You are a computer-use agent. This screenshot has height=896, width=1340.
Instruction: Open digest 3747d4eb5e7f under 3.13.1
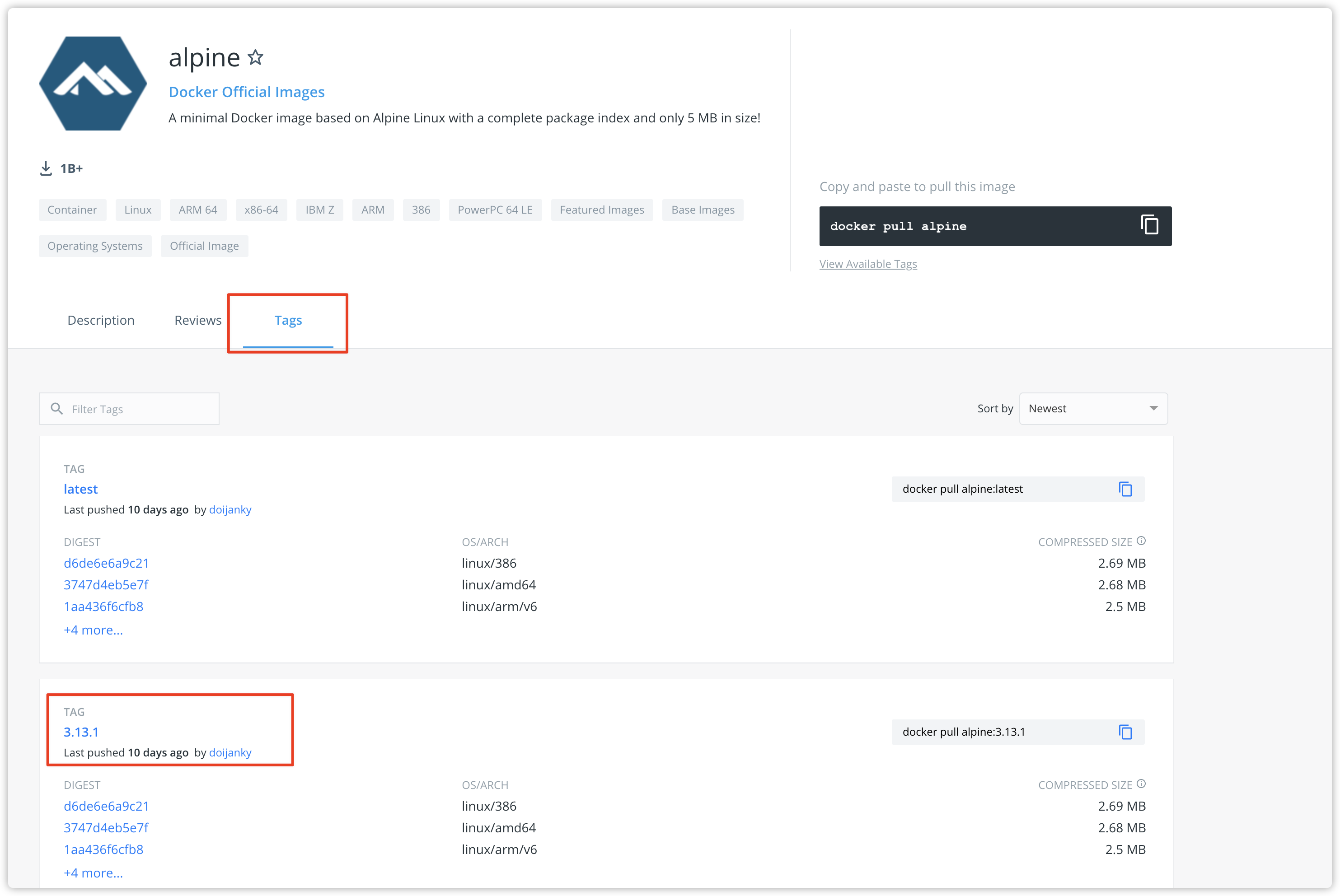coord(106,827)
